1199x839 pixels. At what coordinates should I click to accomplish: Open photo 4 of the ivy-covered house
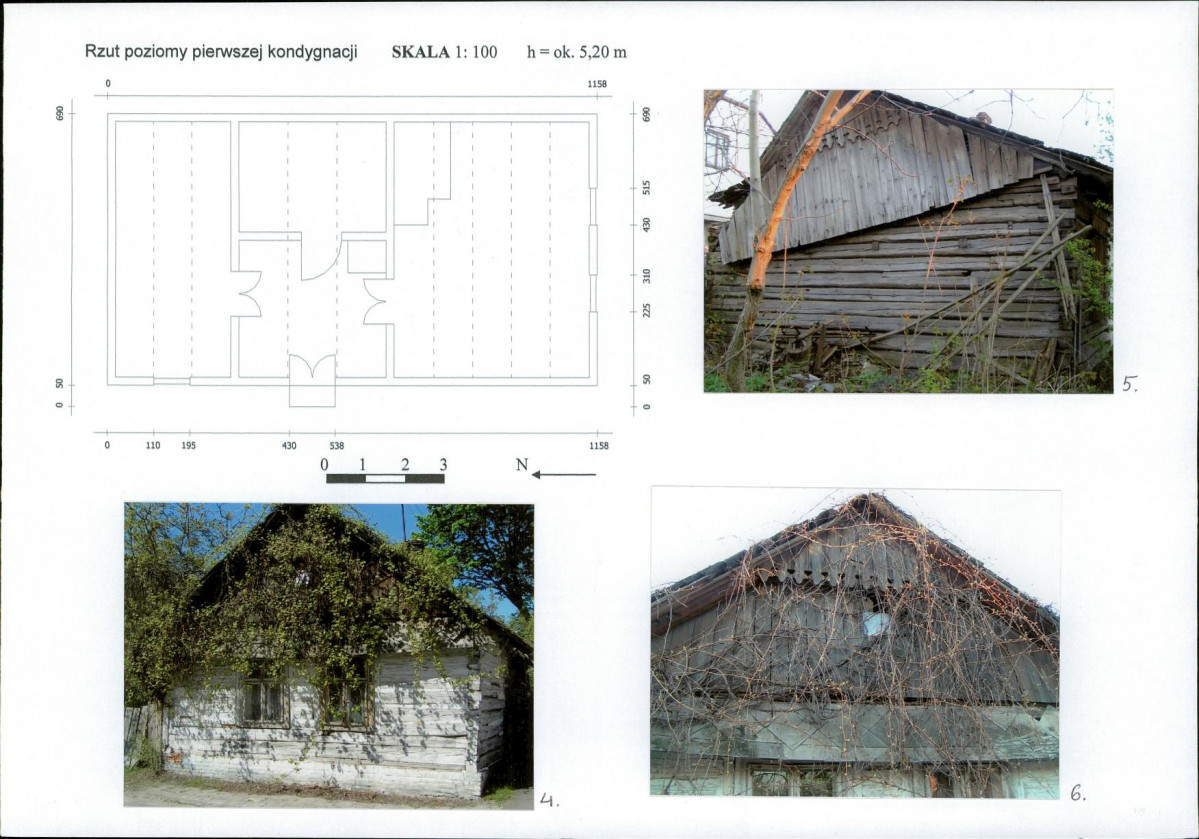pos(329,655)
